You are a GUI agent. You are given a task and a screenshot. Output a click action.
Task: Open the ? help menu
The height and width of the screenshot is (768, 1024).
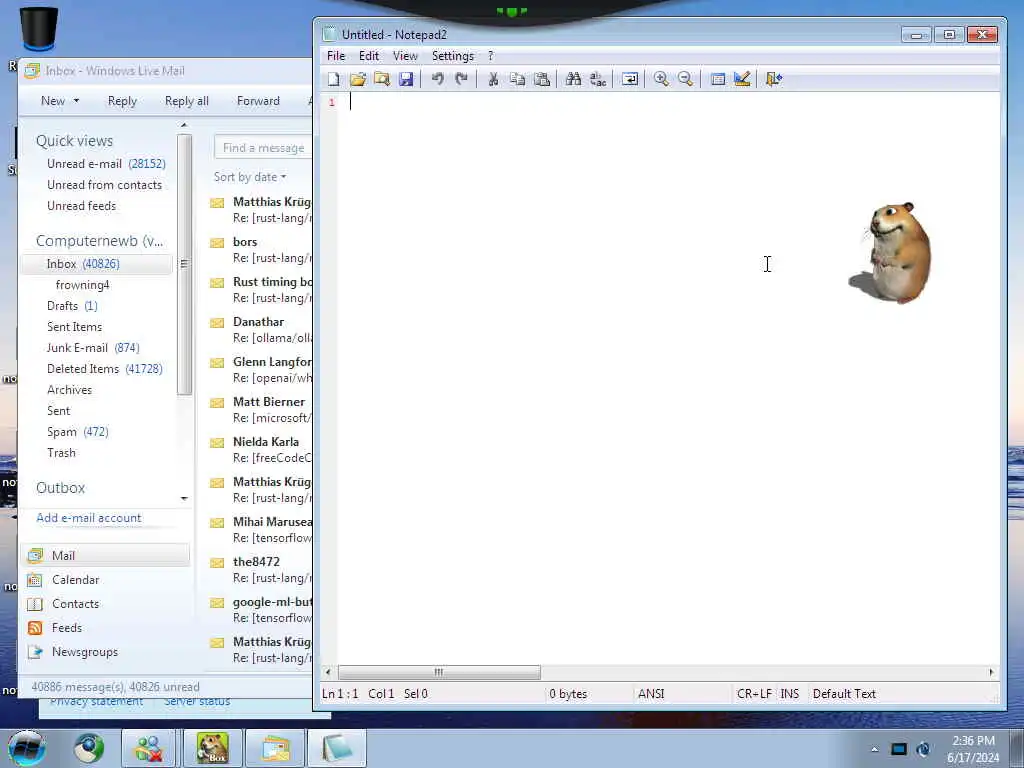[x=490, y=56]
